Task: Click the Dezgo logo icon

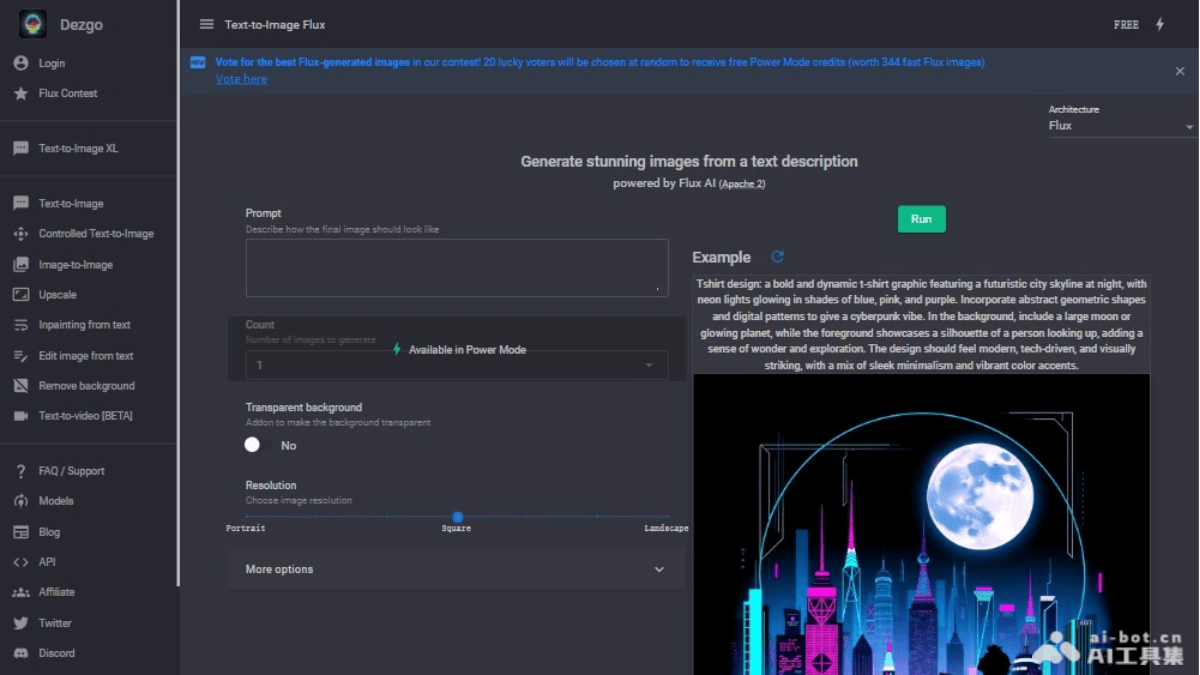Action: click(33, 25)
